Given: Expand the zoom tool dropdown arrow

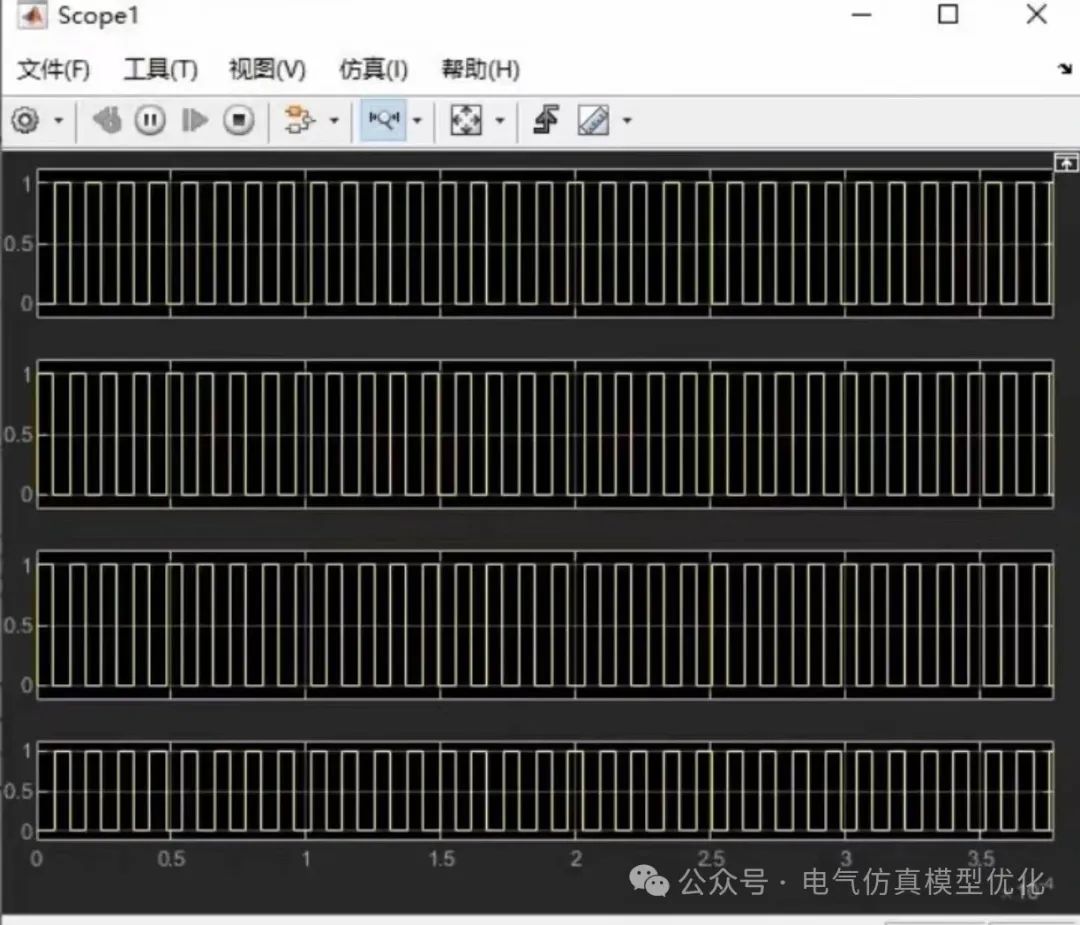Looking at the screenshot, I should pos(417,121).
